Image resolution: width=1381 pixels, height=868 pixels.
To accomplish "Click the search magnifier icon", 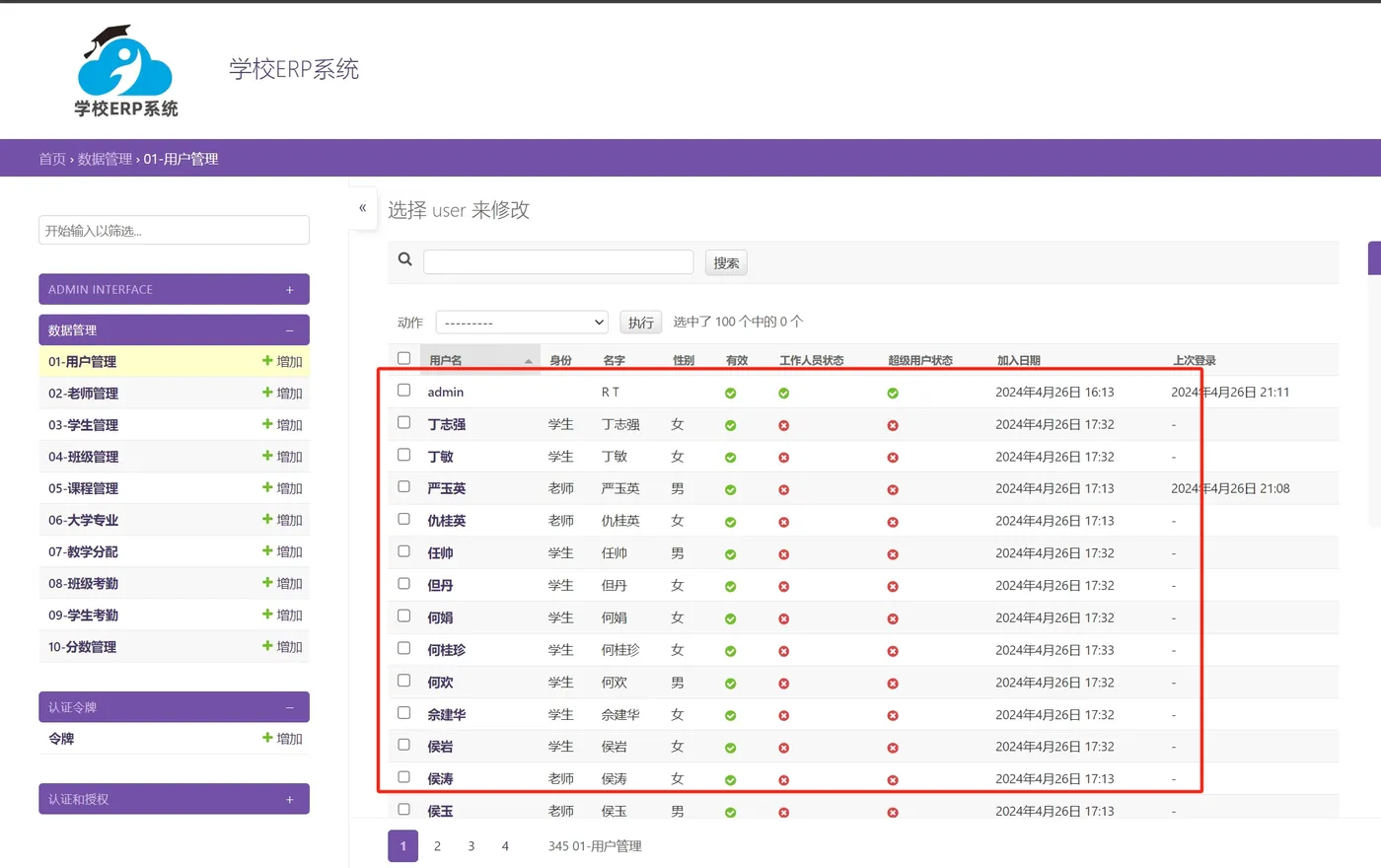I will click(x=404, y=259).
